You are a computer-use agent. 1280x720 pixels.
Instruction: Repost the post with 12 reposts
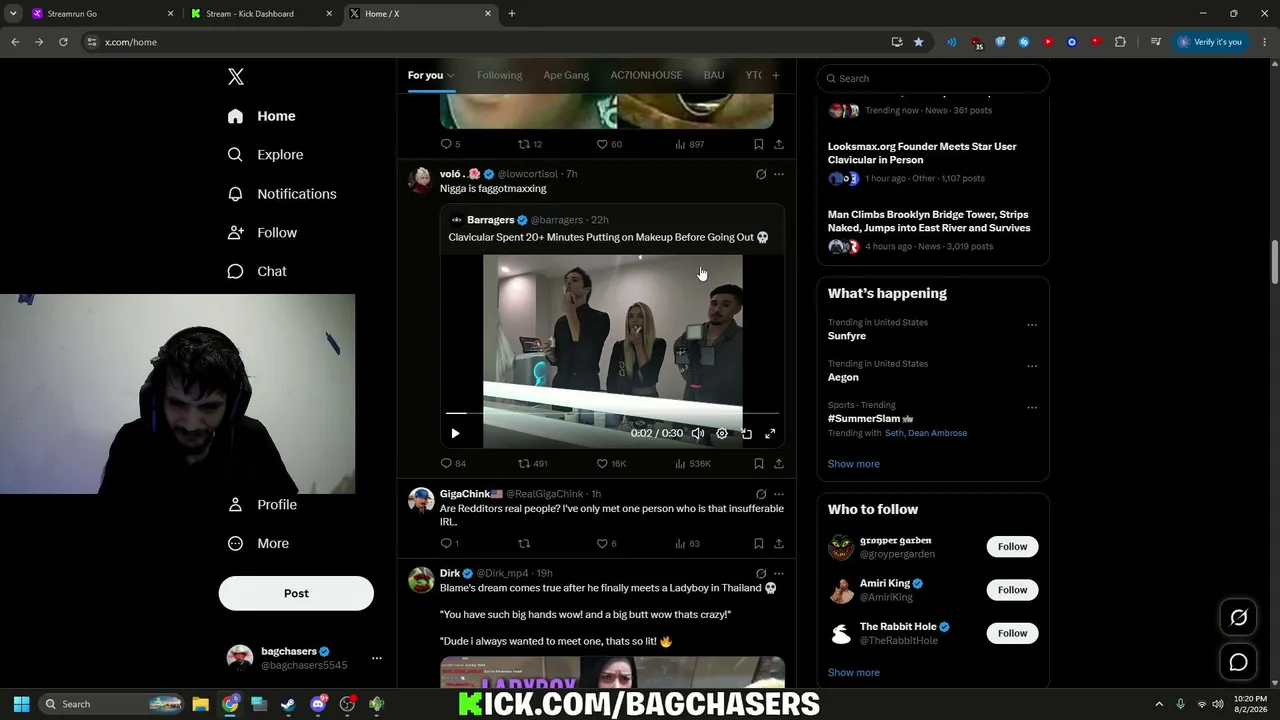coord(530,144)
